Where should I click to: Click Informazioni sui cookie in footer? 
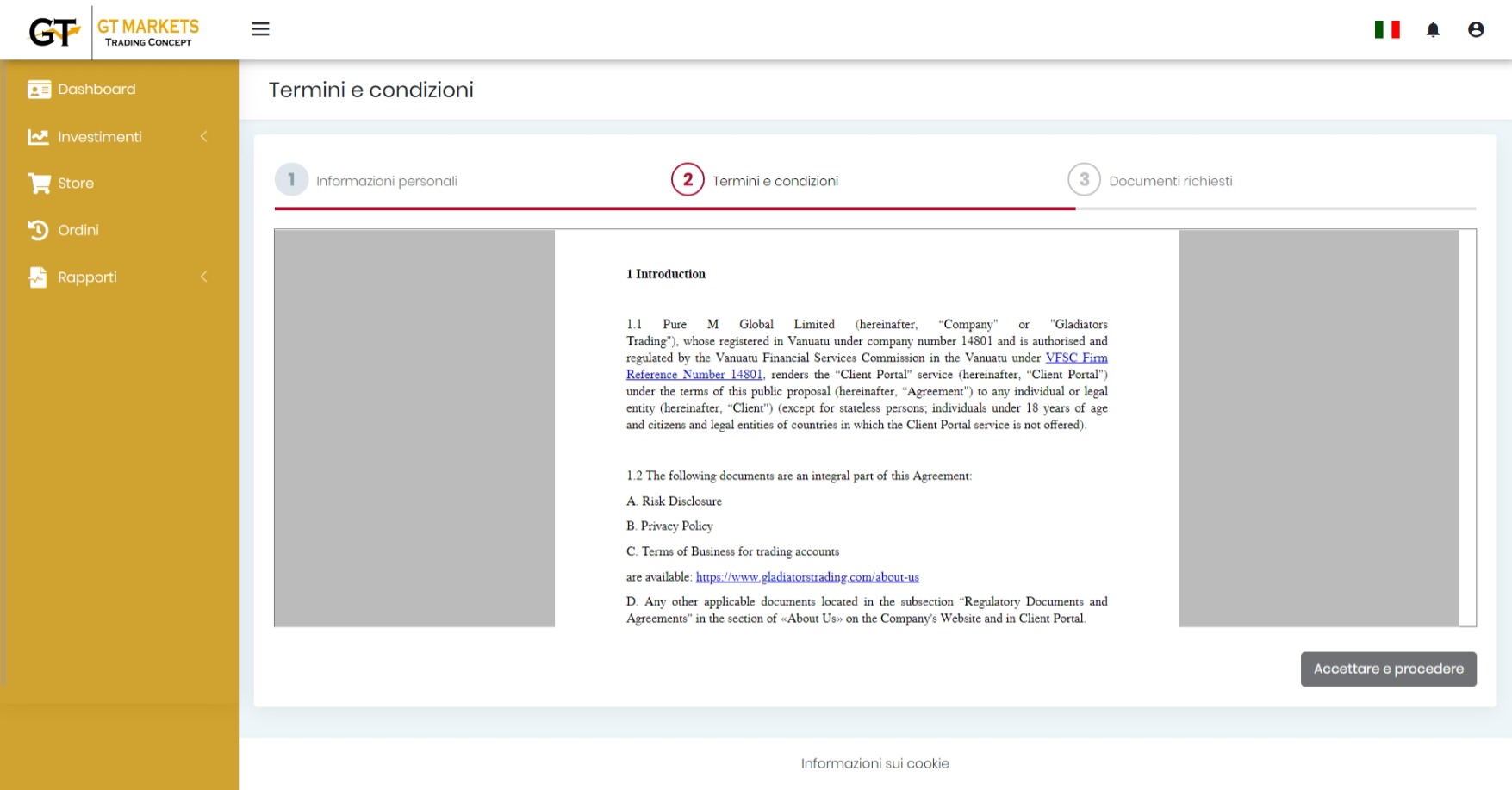[x=874, y=763]
